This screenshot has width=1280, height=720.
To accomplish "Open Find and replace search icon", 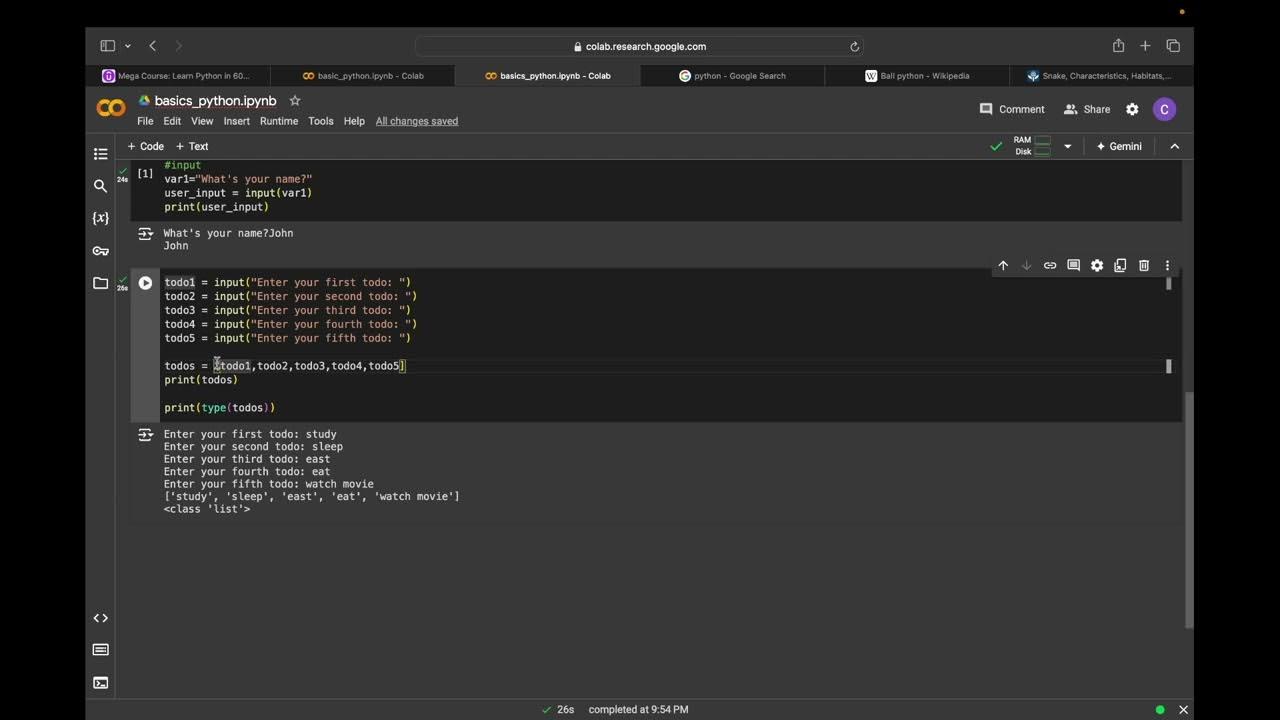I will pyautogui.click(x=100, y=186).
